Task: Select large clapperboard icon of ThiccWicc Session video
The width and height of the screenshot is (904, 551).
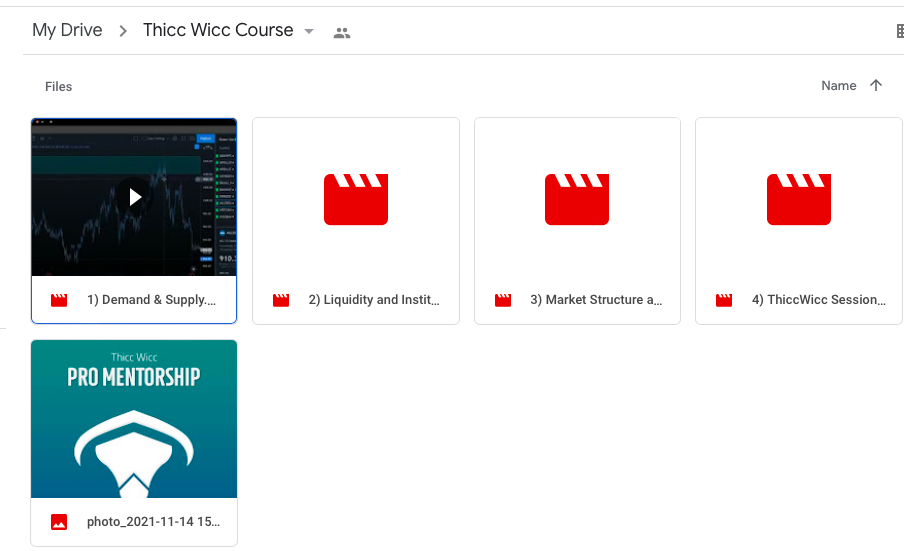Action: tap(798, 198)
